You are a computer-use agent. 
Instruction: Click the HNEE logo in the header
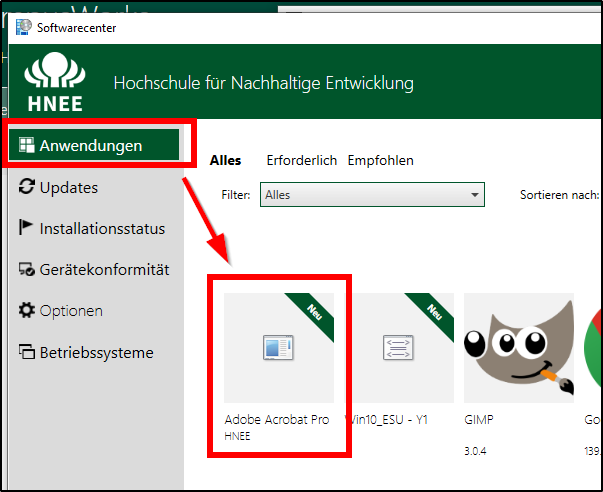(54, 81)
